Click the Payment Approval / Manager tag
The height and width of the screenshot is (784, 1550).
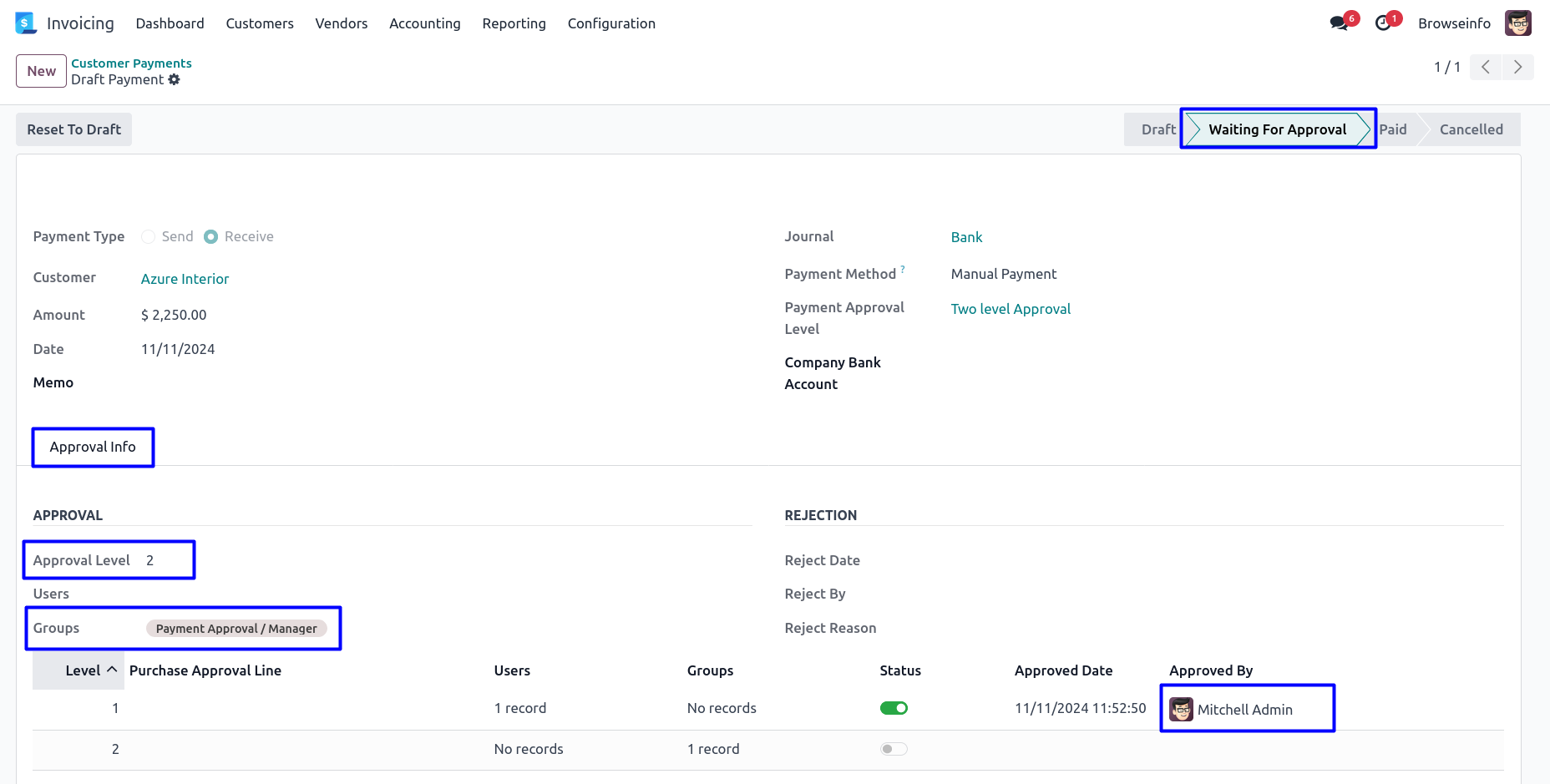coord(236,629)
